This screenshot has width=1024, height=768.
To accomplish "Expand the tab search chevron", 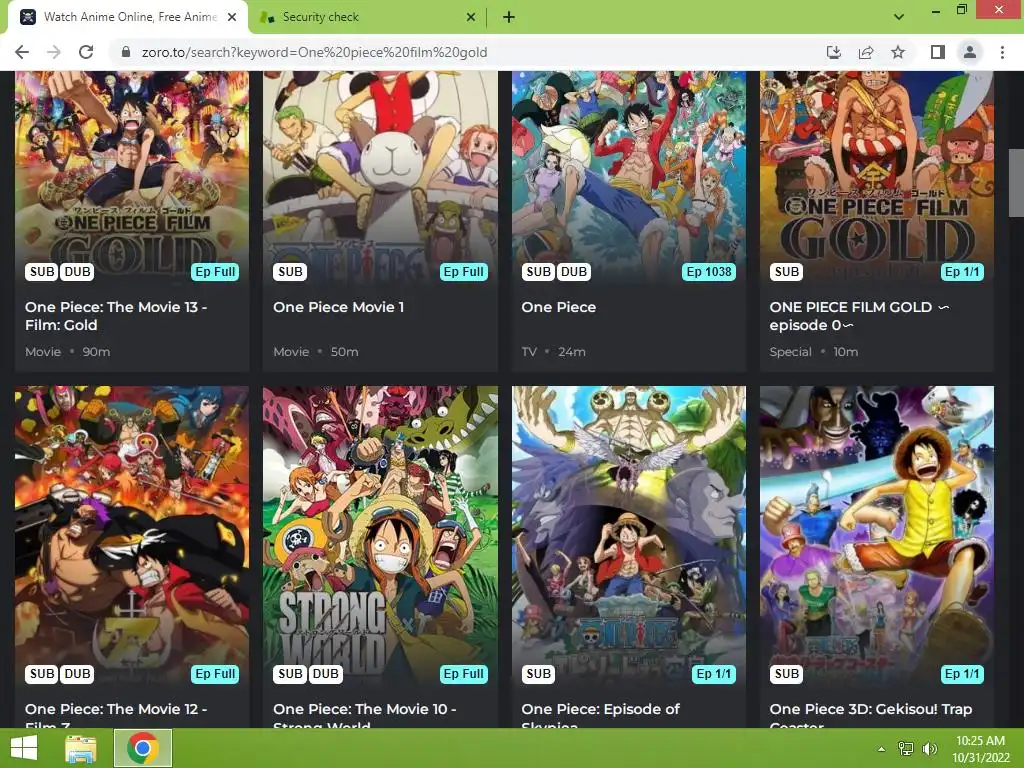I will tap(899, 17).
